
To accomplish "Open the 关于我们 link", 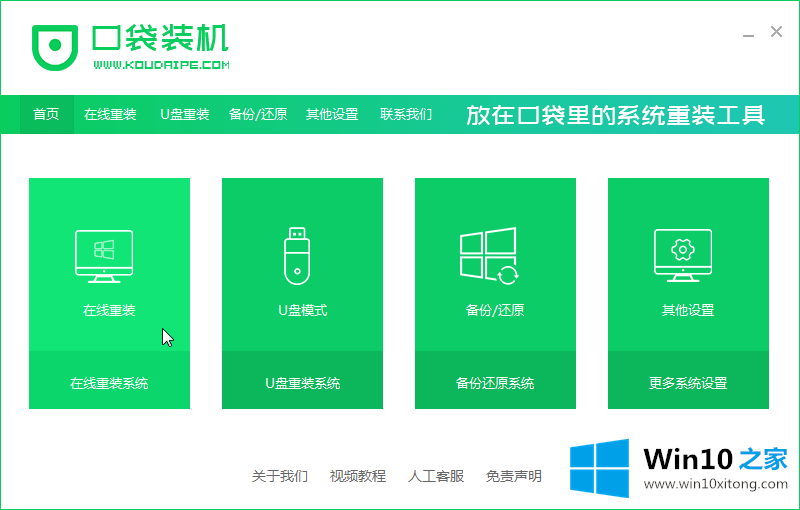I will pyautogui.click(x=280, y=476).
